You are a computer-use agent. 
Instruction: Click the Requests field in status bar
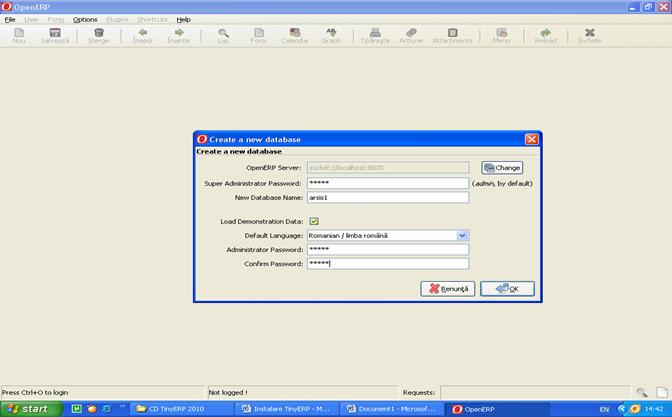coord(535,392)
